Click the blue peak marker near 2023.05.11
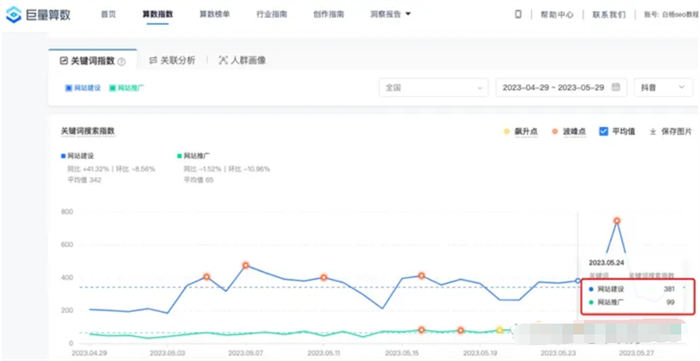The image size is (700, 361). coord(324,278)
